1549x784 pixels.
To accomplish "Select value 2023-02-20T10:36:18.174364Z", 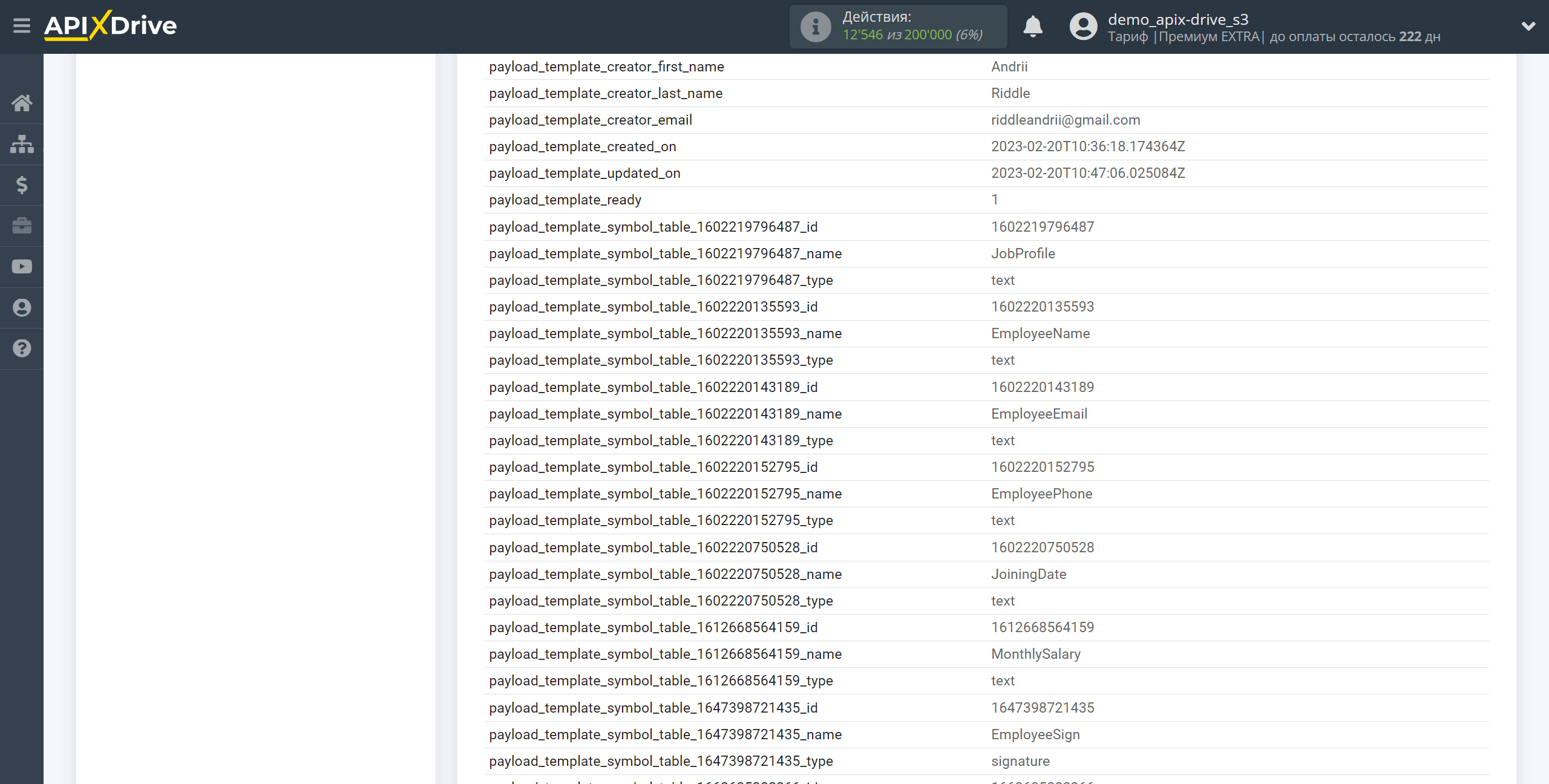I will 1088,146.
